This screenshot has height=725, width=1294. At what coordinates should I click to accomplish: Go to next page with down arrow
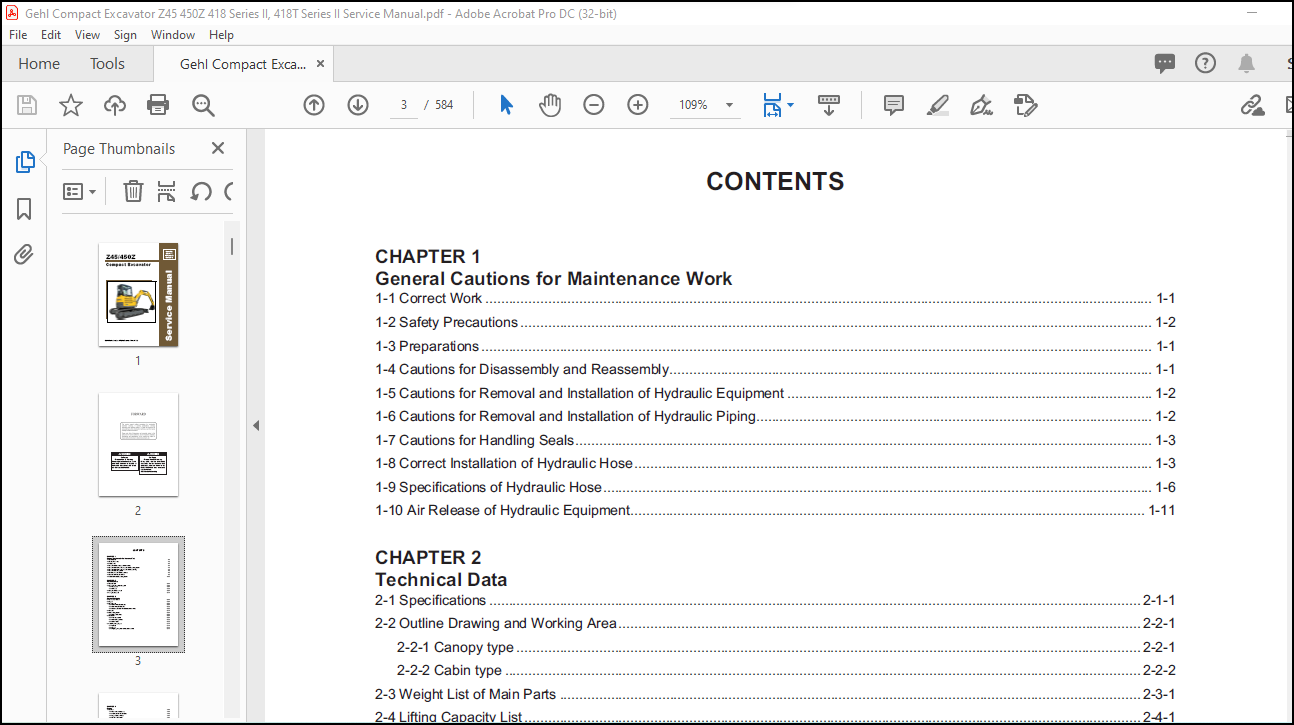click(358, 105)
